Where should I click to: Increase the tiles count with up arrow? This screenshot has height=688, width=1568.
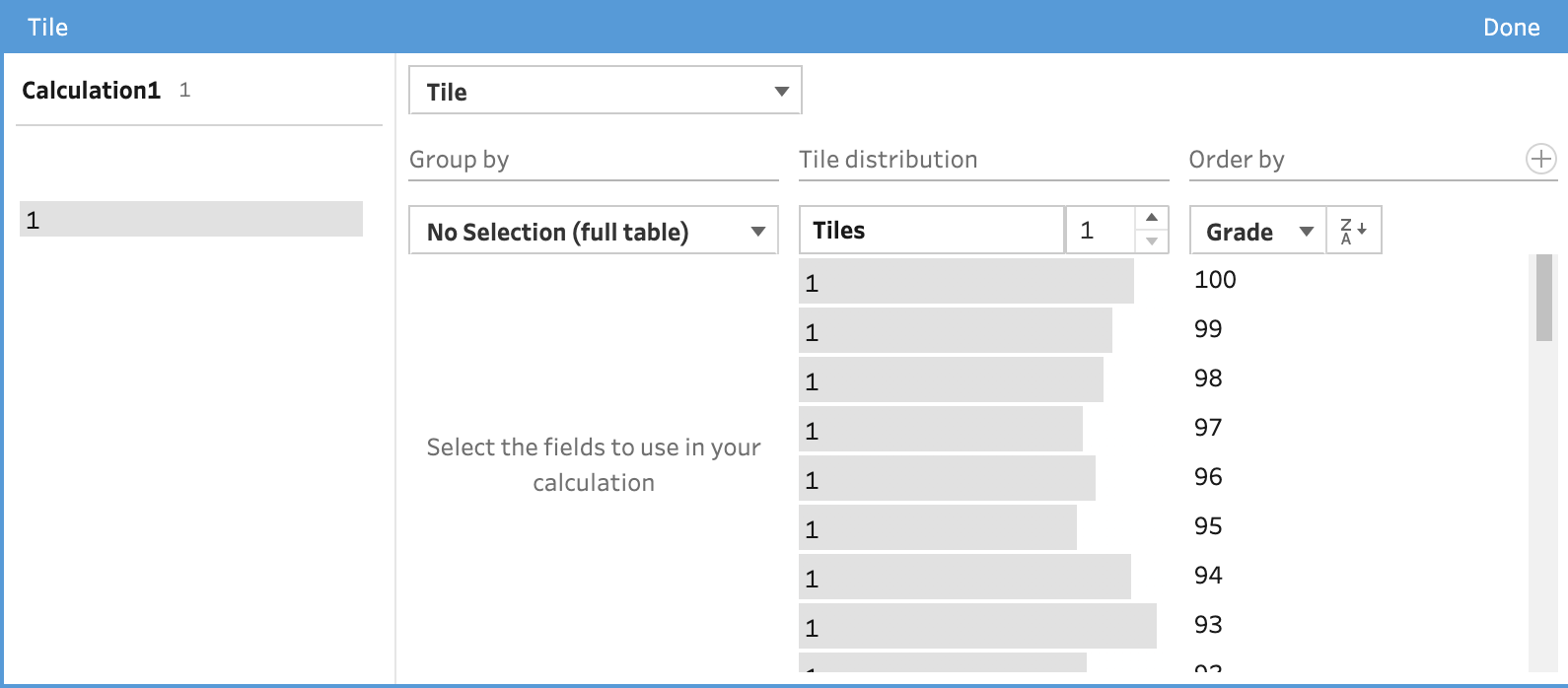coord(1151,218)
